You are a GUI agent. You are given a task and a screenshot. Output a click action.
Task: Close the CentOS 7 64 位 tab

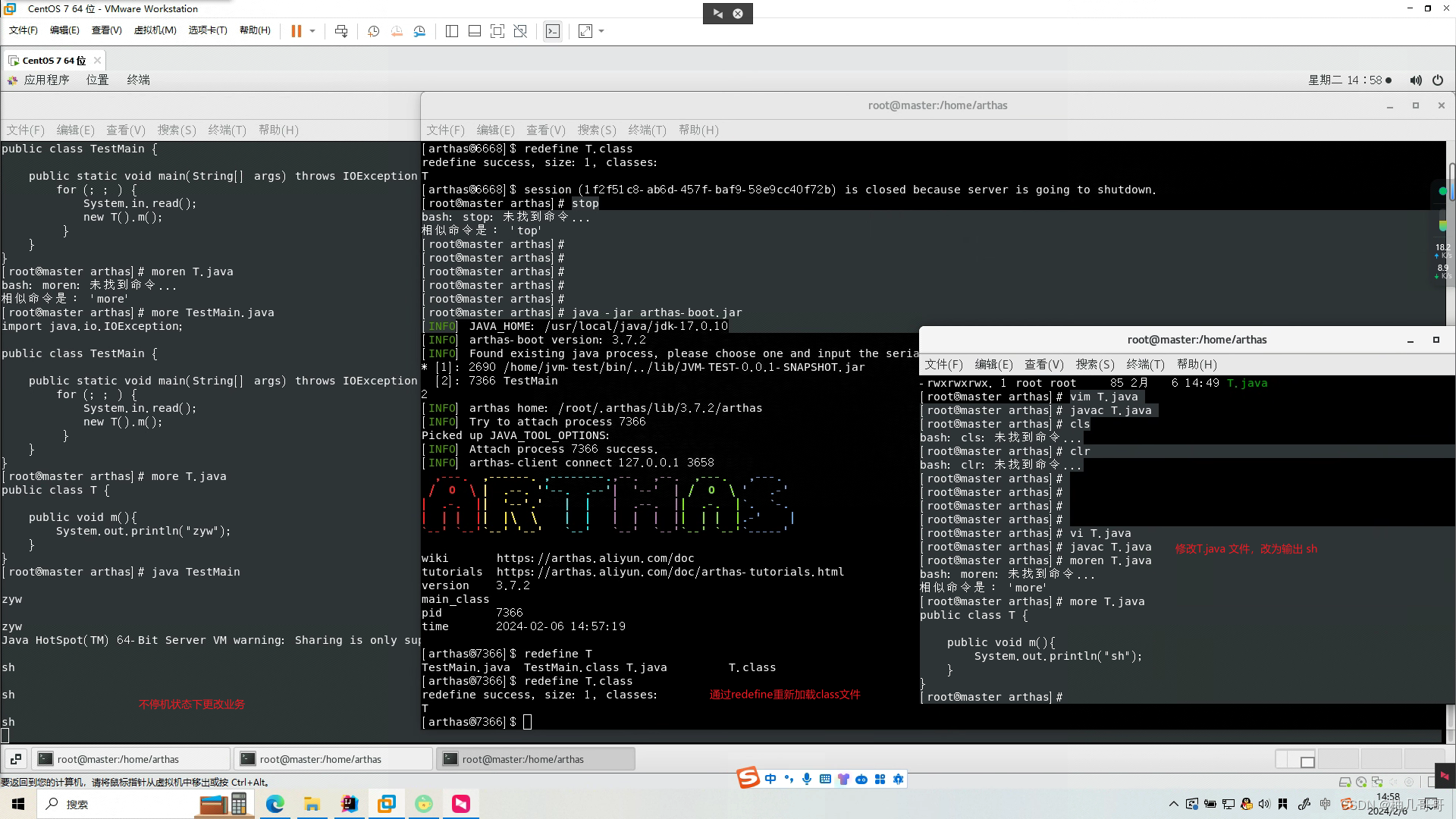[97, 60]
